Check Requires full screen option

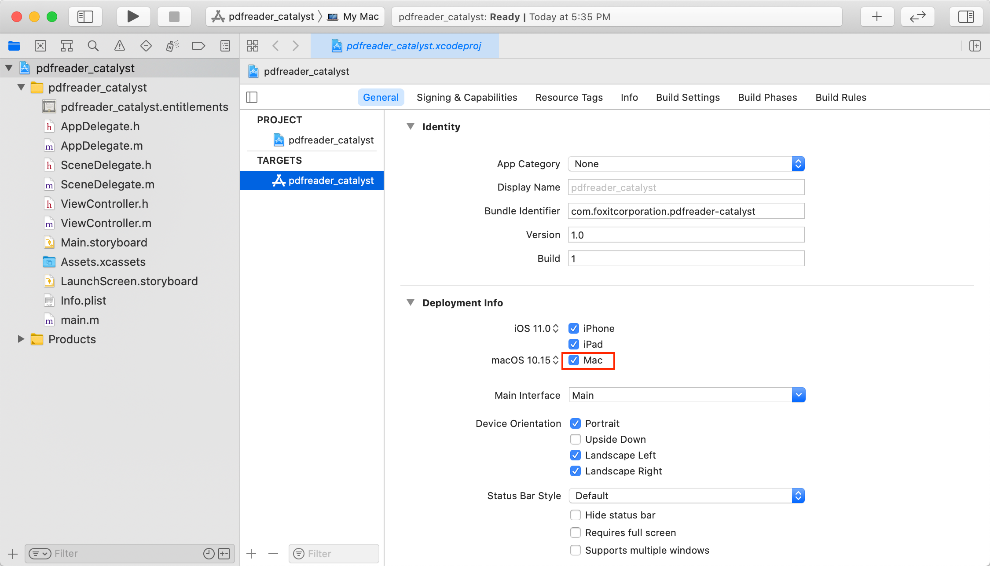[x=575, y=533]
